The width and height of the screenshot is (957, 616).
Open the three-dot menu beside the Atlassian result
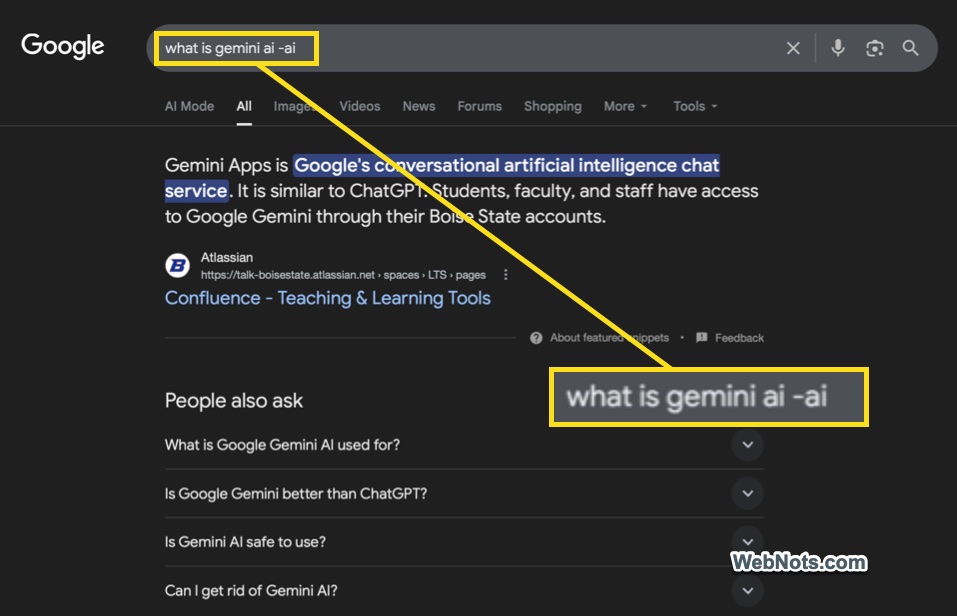coord(505,275)
